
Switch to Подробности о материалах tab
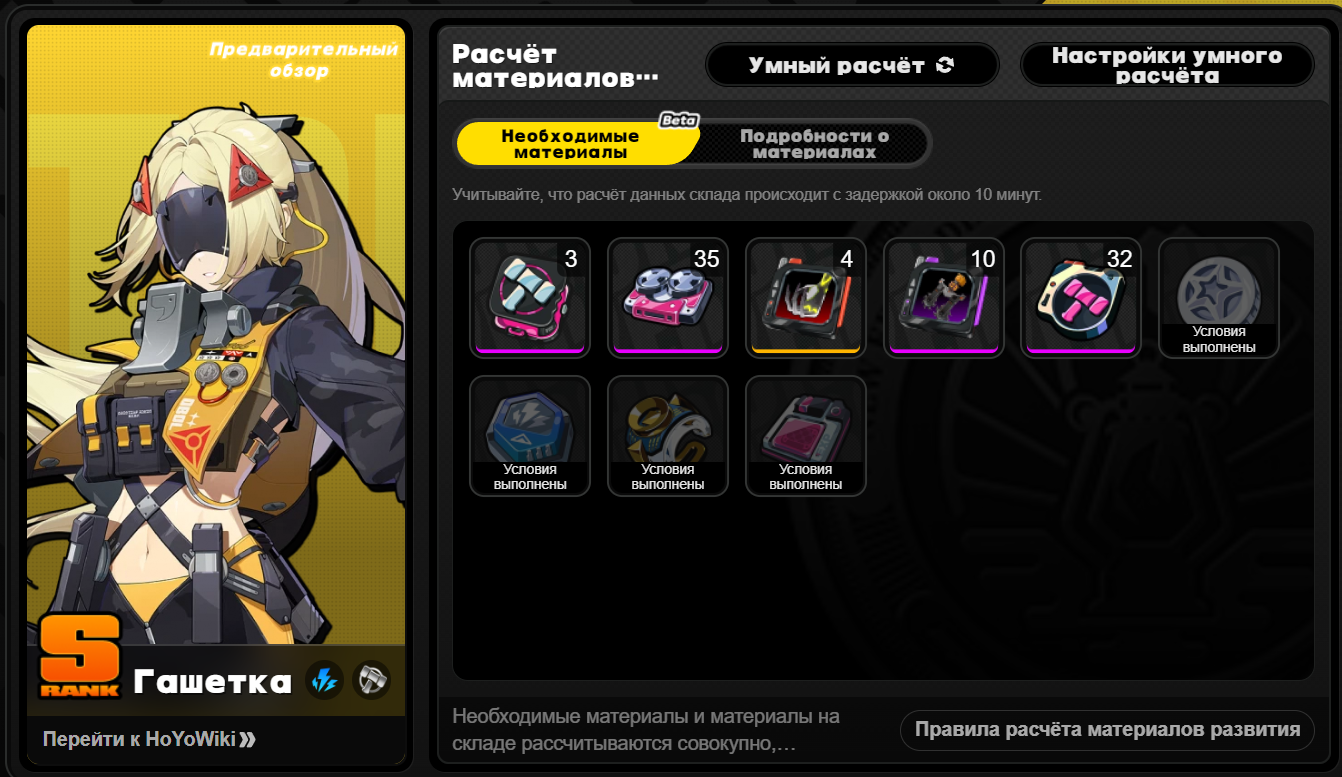coord(814,144)
